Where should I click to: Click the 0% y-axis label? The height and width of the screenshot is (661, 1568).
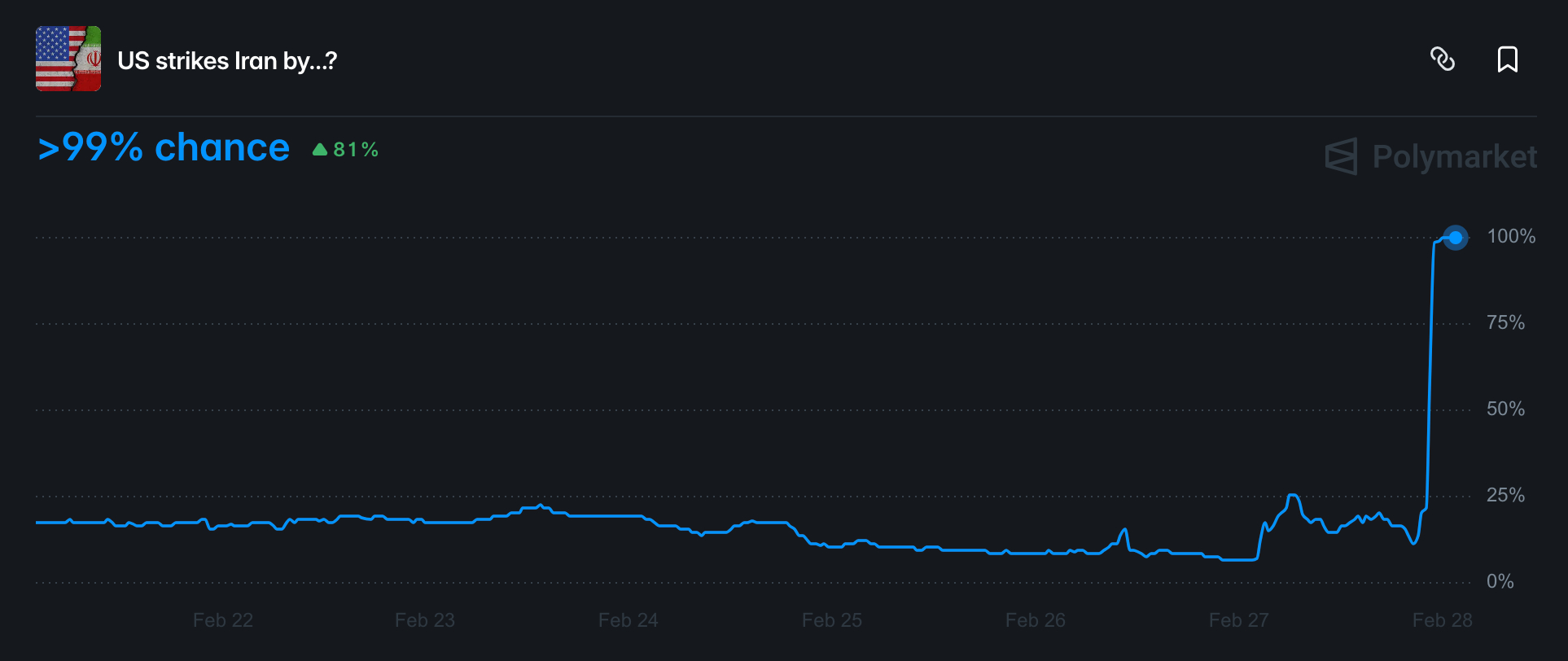1500,582
